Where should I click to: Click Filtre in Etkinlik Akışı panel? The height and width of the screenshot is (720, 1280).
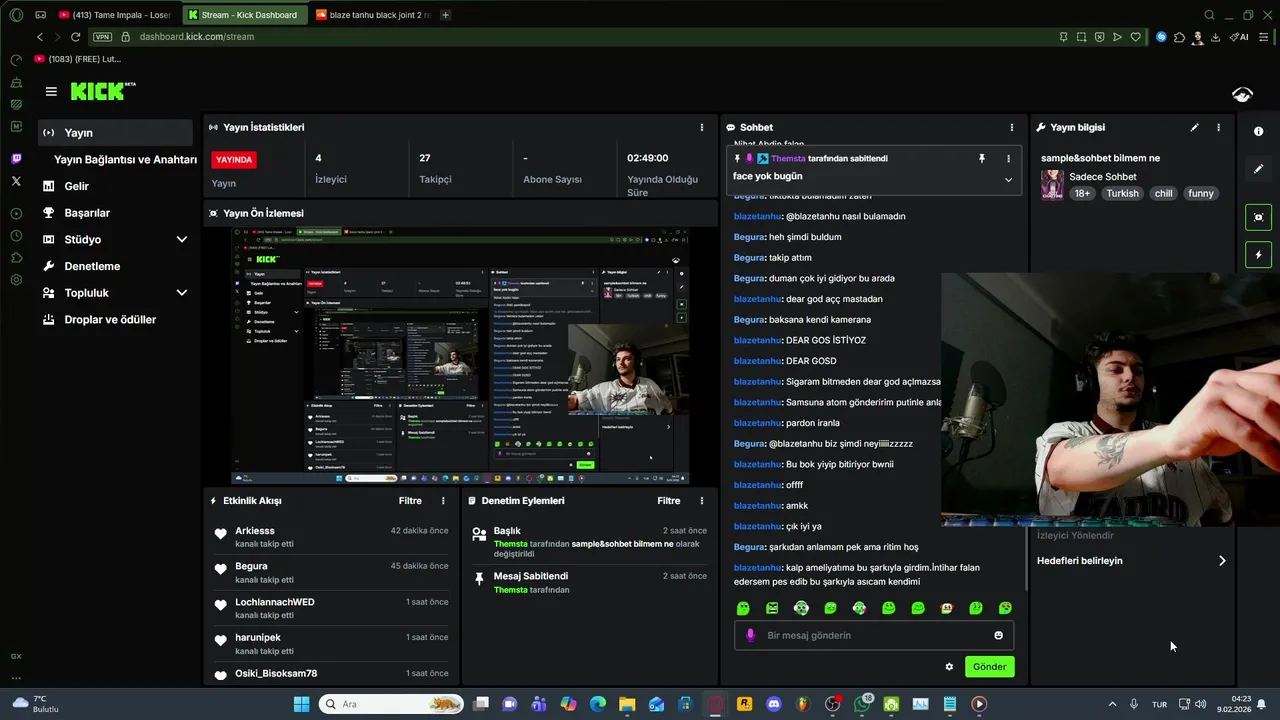click(410, 501)
